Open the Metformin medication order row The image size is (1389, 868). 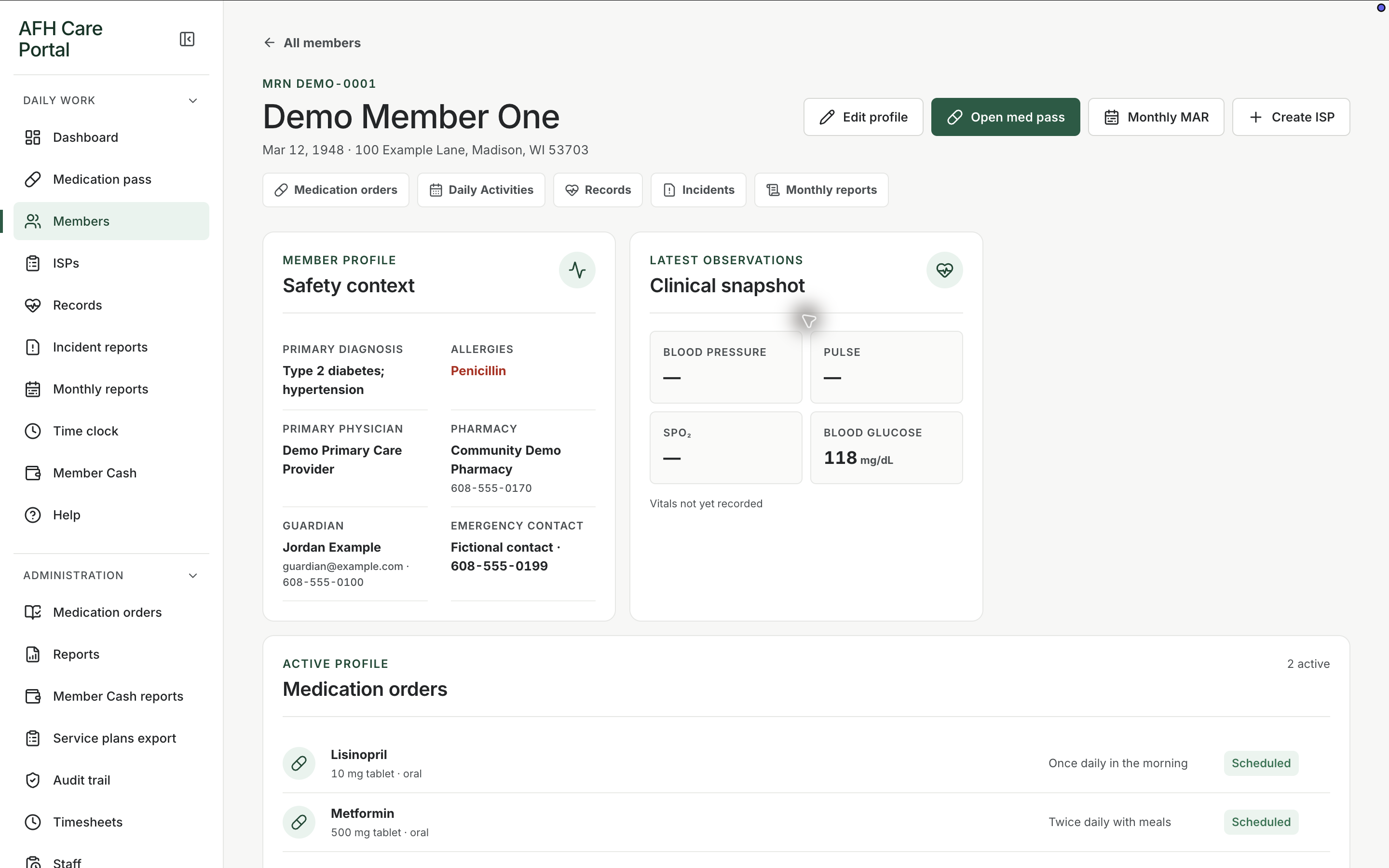[806, 822]
